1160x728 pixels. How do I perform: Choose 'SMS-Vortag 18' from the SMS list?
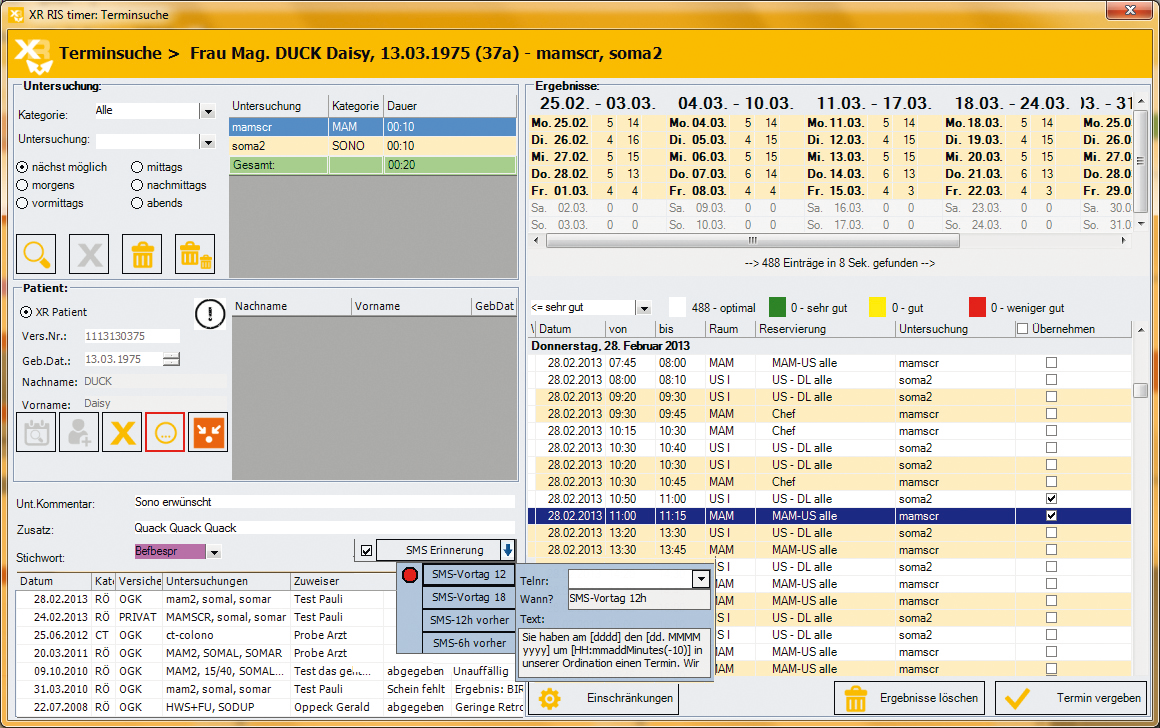click(x=468, y=597)
